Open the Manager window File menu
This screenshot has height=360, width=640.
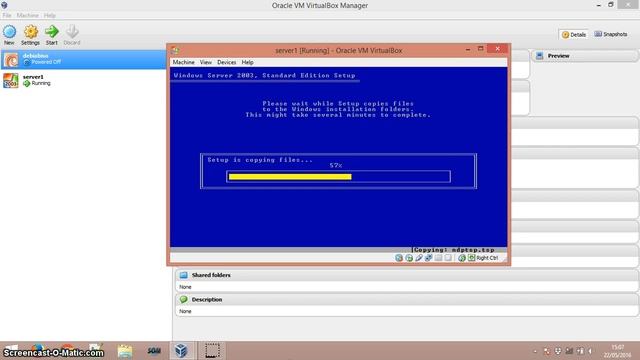[x=7, y=16]
